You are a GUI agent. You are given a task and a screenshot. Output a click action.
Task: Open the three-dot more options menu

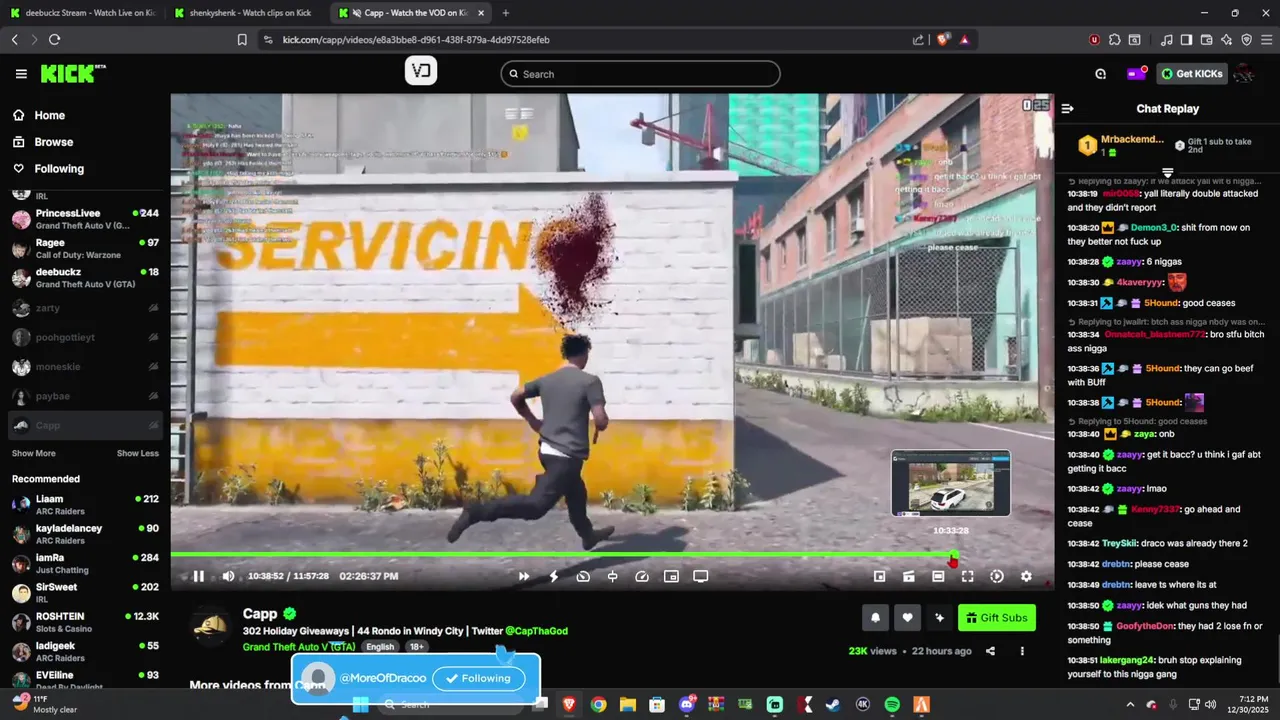coord(1022,651)
